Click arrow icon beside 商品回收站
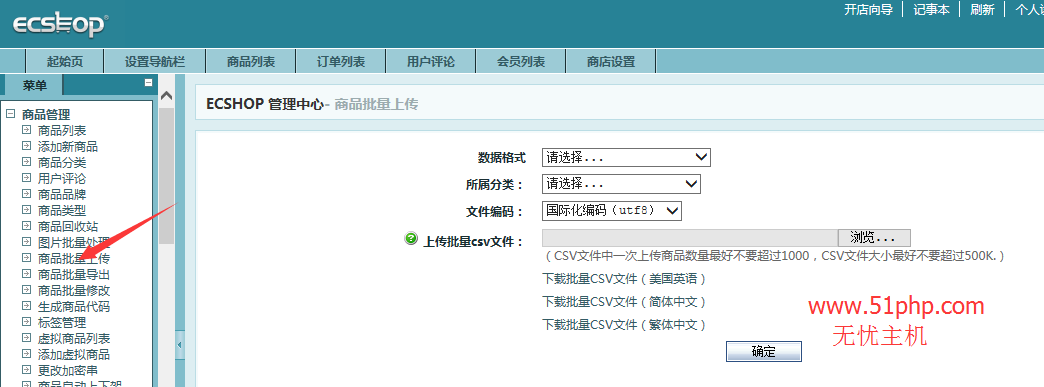Viewport: 1044px width, 387px height. (x=26, y=226)
